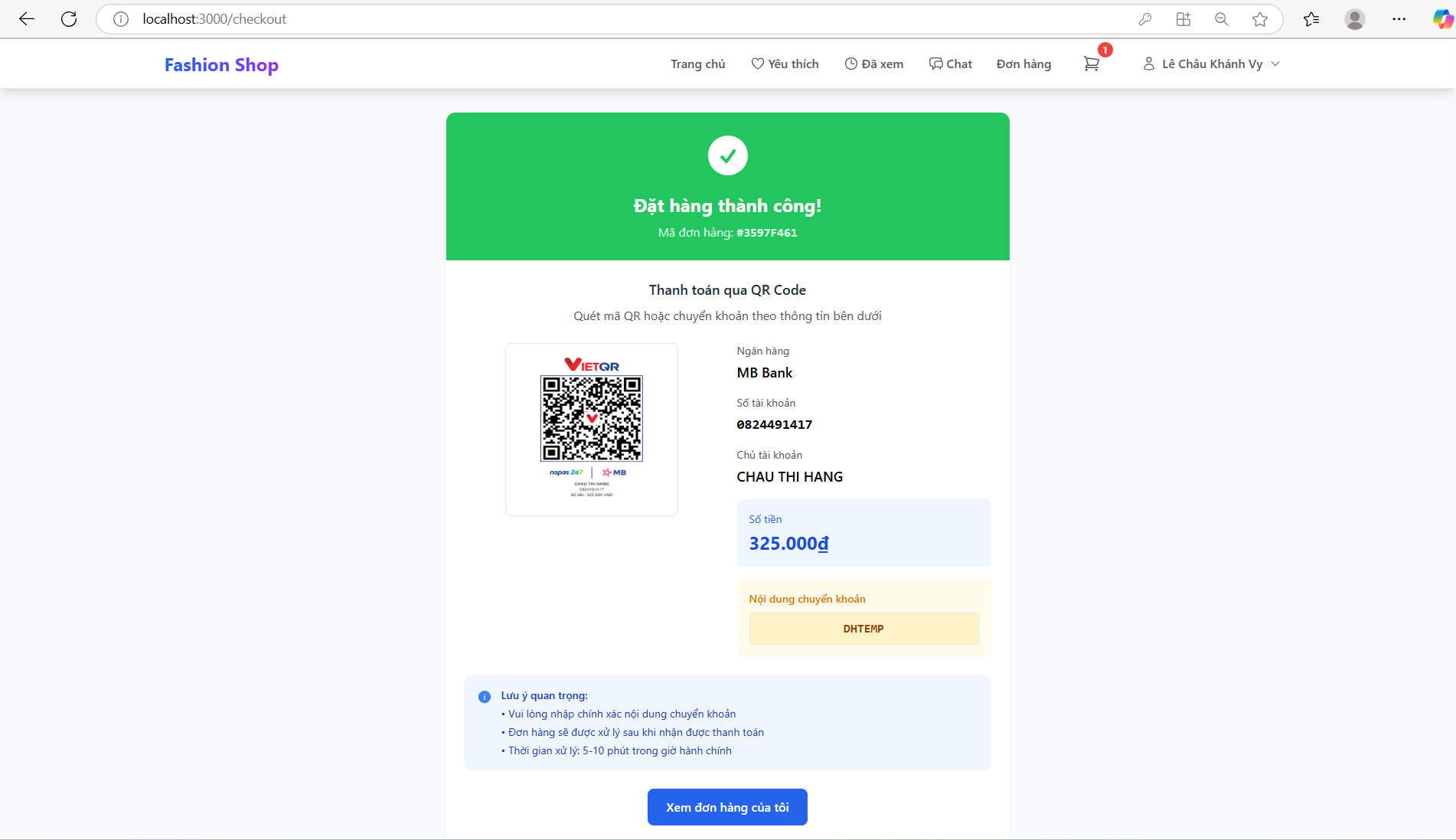This screenshot has width=1456, height=840.
Task: Expand the Lê Châu Khánh Vy account dropdown
Action: pyautogui.click(x=1211, y=64)
